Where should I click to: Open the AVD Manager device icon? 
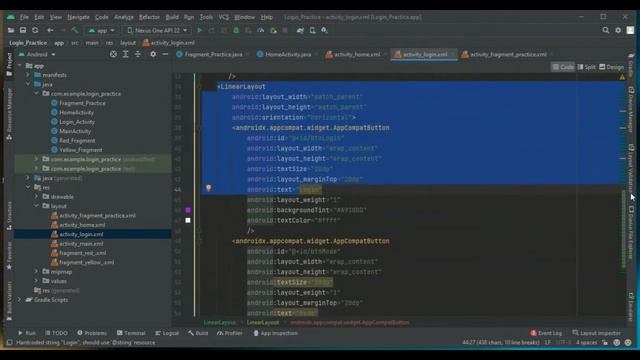(312, 30)
